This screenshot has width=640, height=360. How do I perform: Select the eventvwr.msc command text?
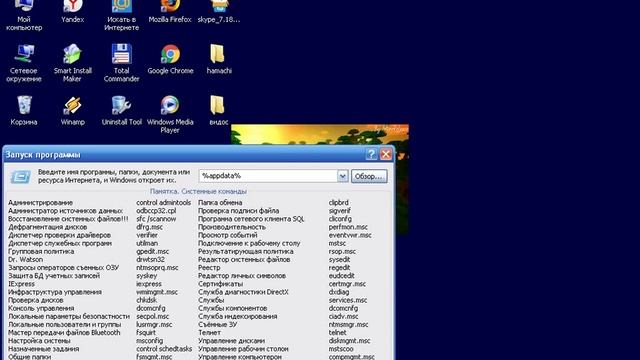pyautogui.click(x=350, y=235)
